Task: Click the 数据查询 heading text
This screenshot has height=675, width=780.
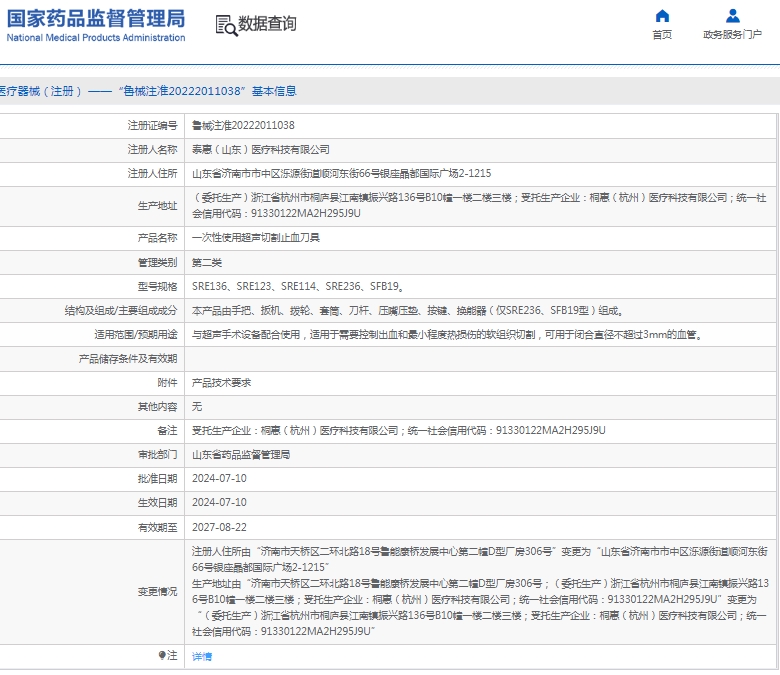Action: [267, 23]
